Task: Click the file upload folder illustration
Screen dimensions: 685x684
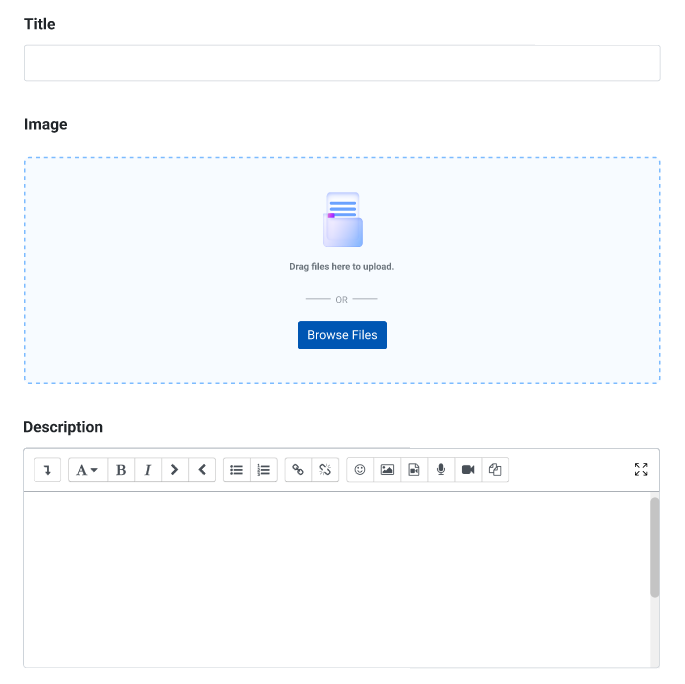Action: (x=343, y=220)
